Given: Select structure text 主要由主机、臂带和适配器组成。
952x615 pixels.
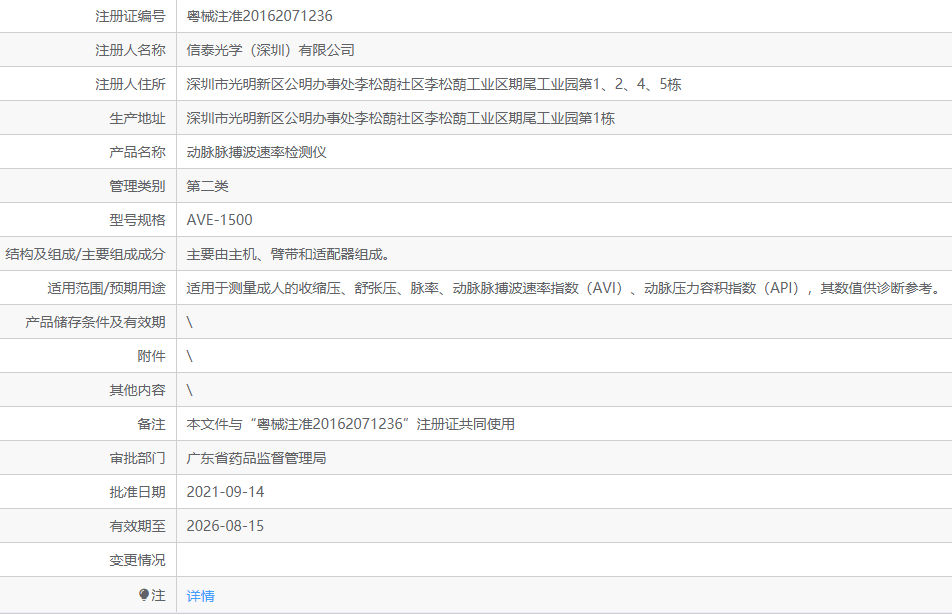Looking at the screenshot, I should click(x=288, y=254).
